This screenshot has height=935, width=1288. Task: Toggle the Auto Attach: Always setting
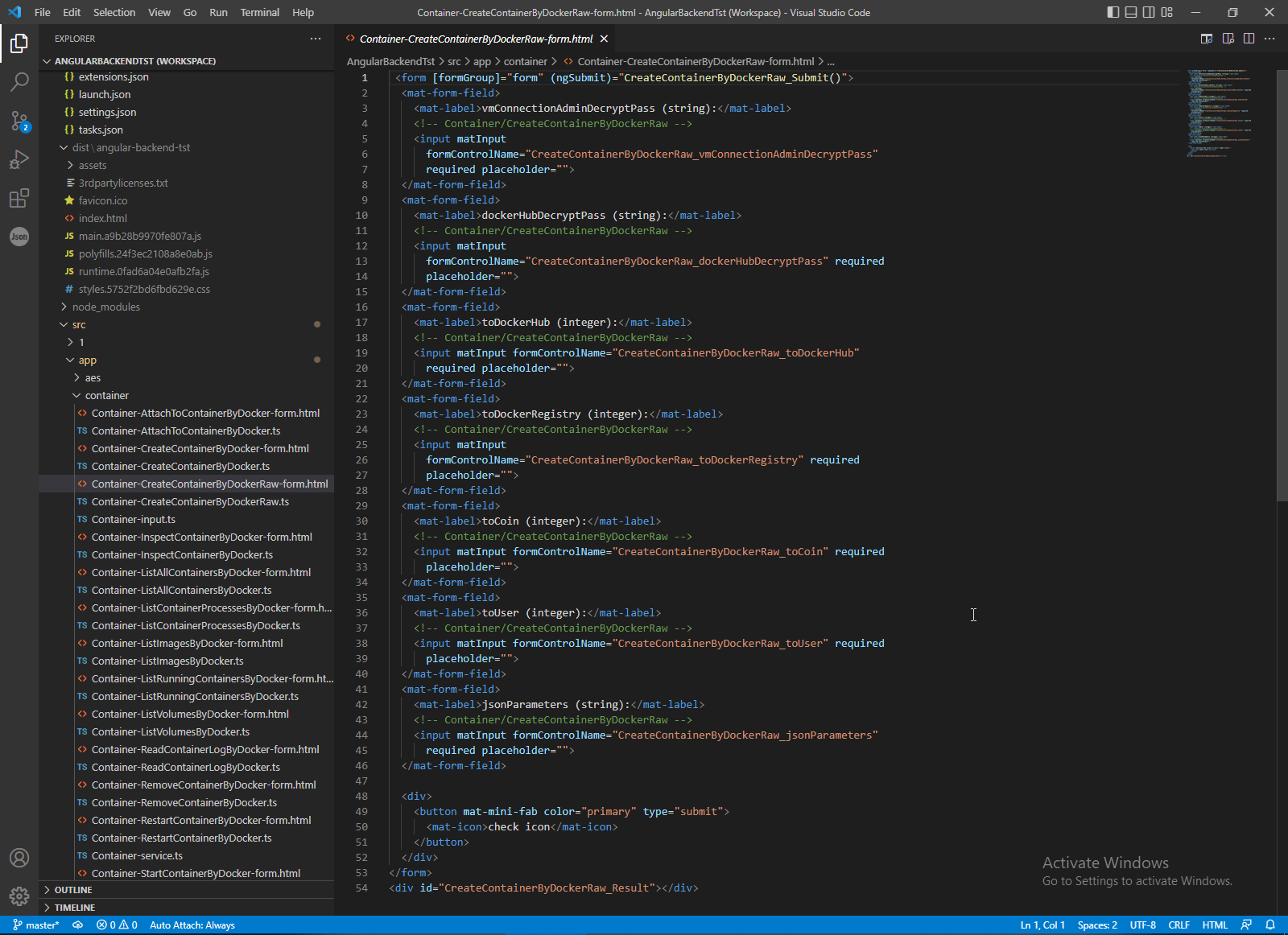pos(192,925)
